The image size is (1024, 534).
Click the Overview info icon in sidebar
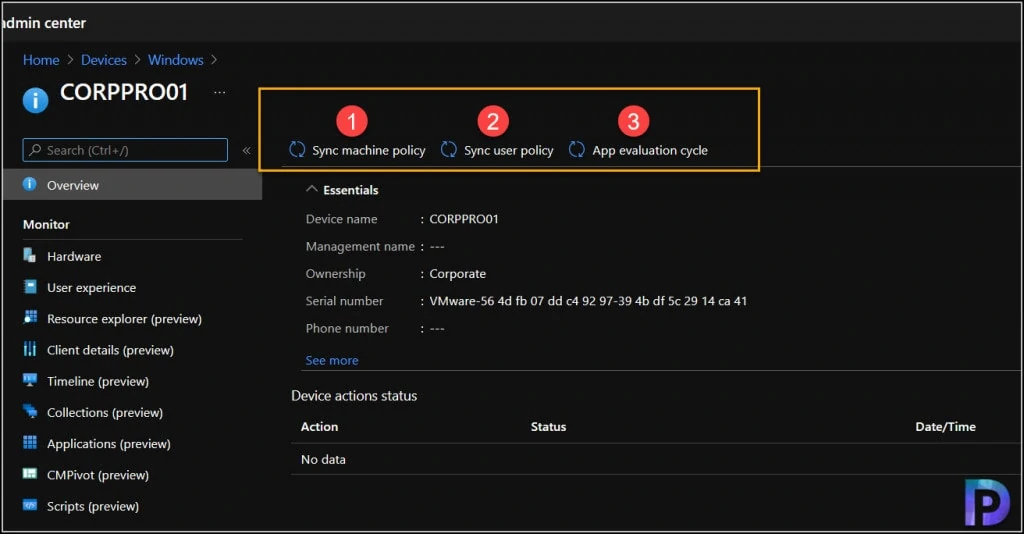coord(29,184)
